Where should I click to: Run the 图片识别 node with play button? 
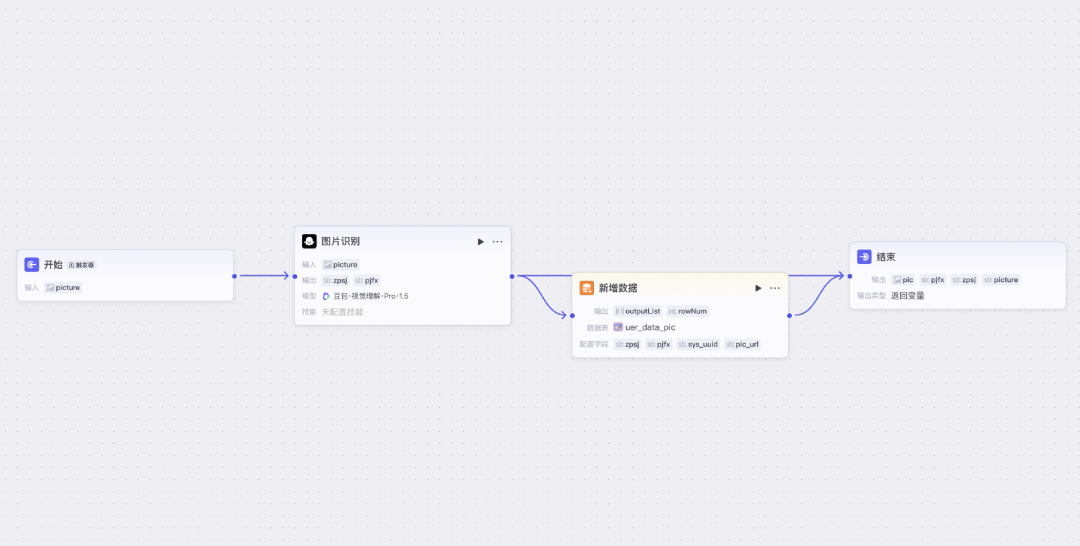click(481, 242)
